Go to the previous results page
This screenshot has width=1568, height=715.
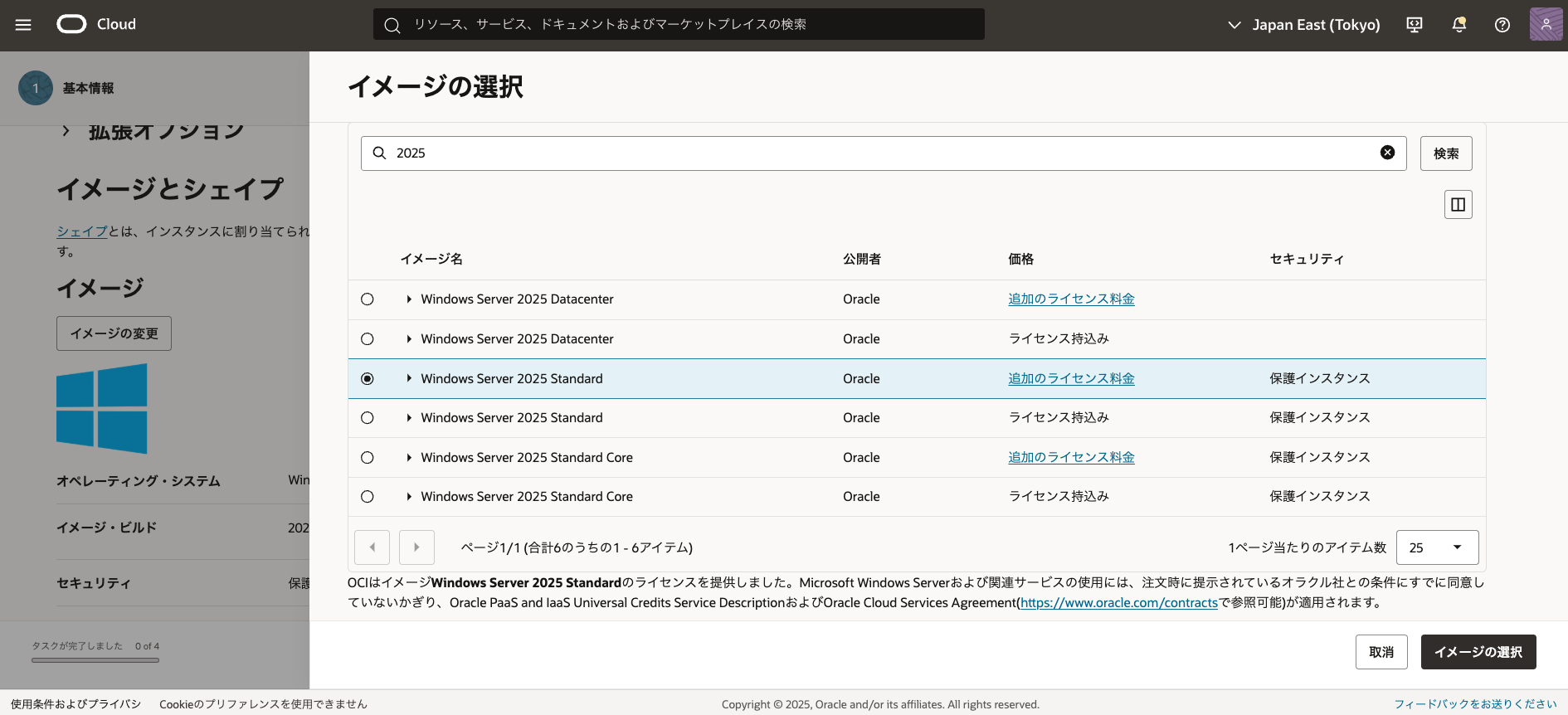372,547
